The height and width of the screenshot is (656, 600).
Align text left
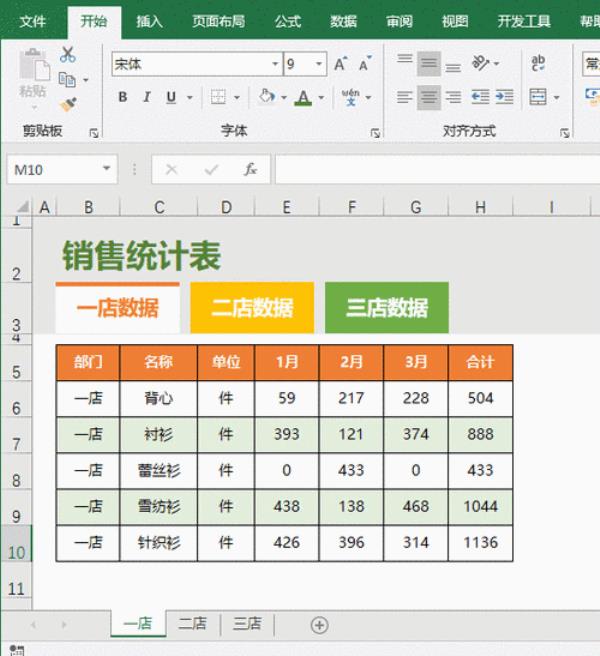pyautogui.click(x=405, y=97)
